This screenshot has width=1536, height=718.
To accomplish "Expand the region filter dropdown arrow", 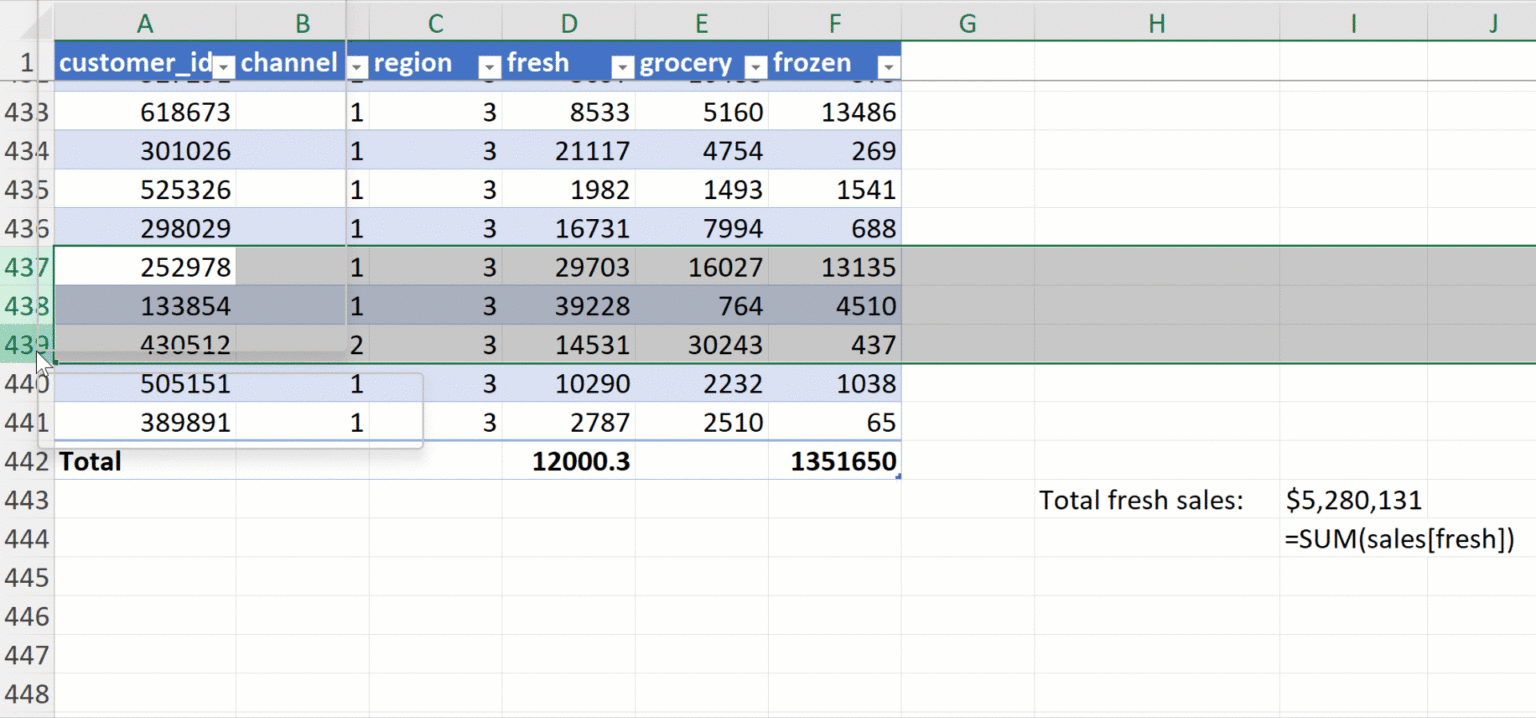I will pos(489,66).
